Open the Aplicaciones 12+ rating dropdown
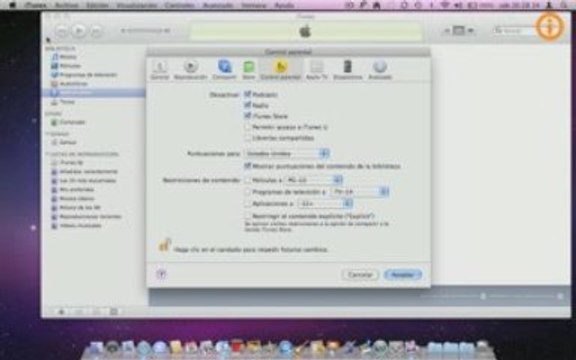The image size is (576, 360). pos(325,203)
